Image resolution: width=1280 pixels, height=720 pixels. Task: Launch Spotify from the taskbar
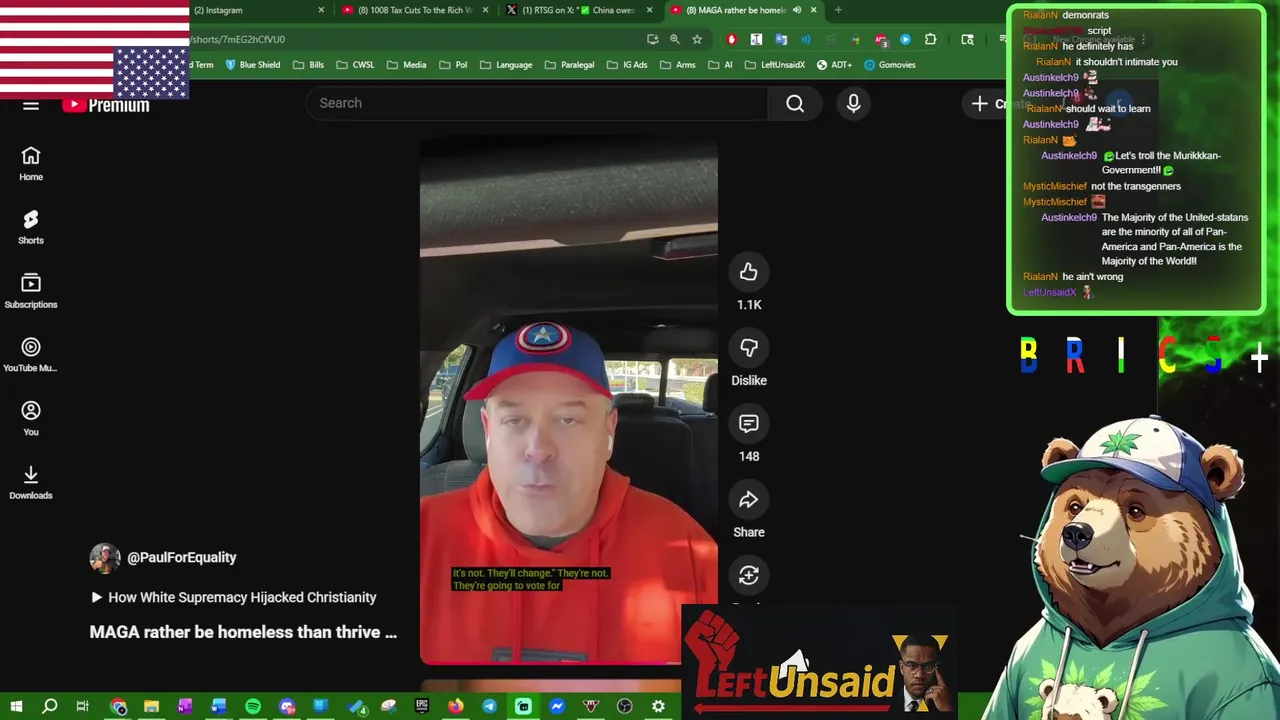252,707
